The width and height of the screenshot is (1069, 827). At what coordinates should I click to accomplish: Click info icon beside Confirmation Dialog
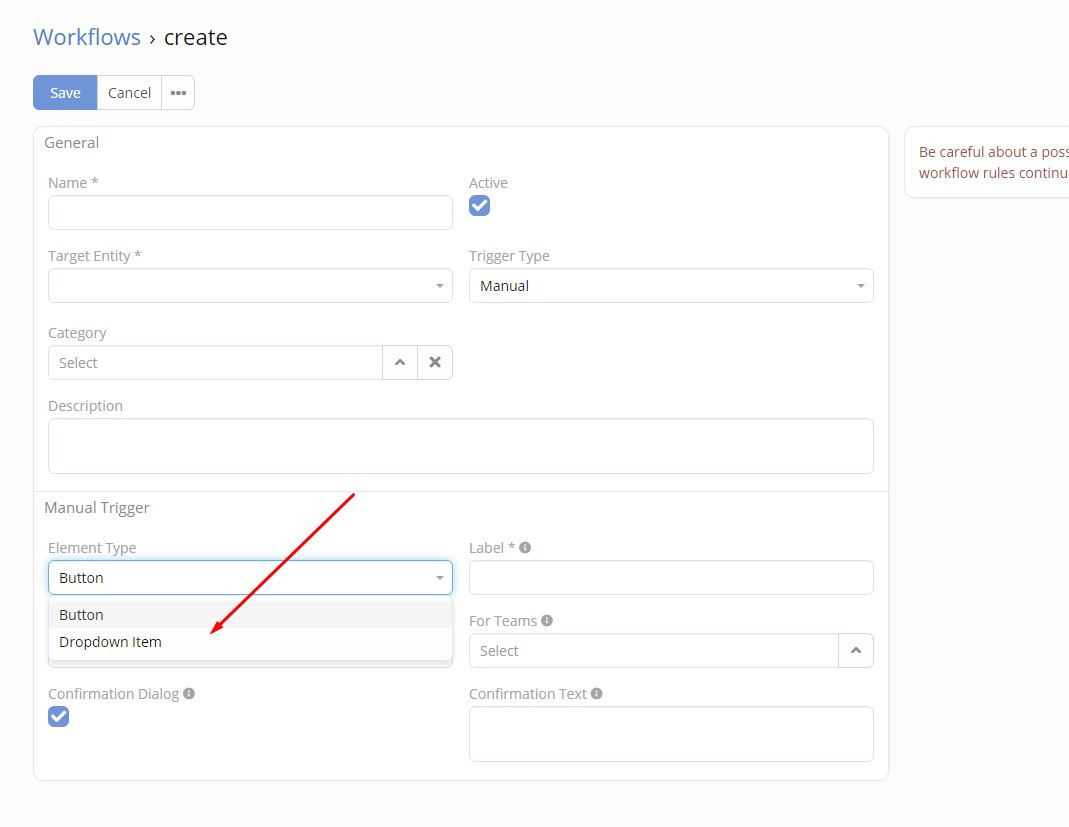pyautogui.click(x=189, y=694)
